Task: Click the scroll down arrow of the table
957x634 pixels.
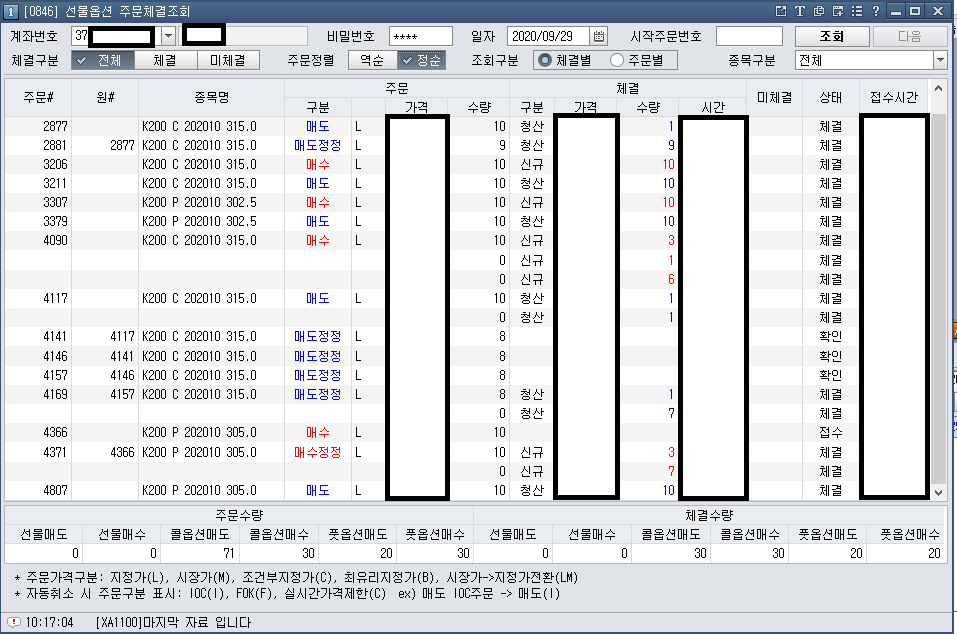Action: pos(938,492)
